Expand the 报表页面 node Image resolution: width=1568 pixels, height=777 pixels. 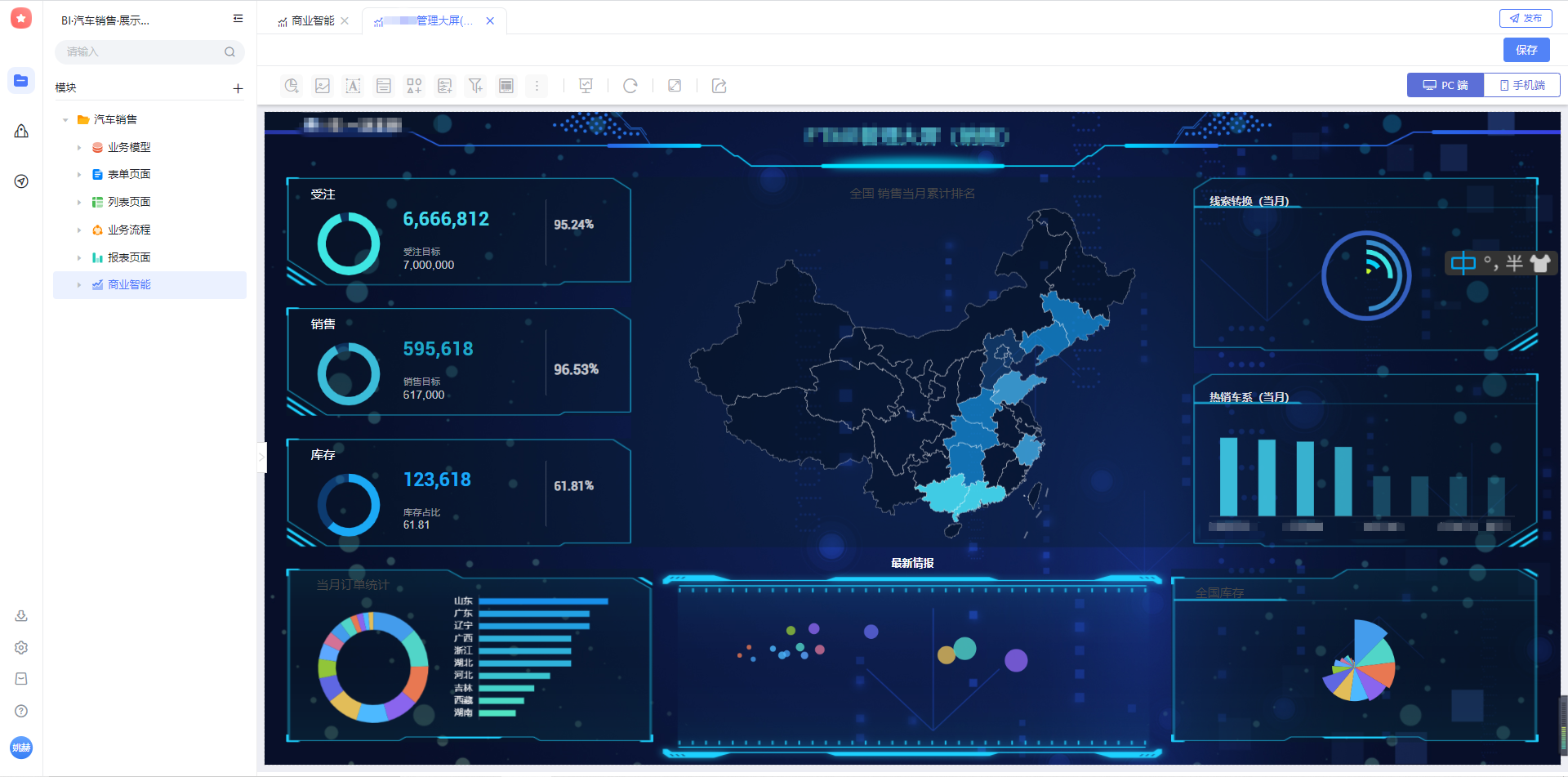point(78,257)
